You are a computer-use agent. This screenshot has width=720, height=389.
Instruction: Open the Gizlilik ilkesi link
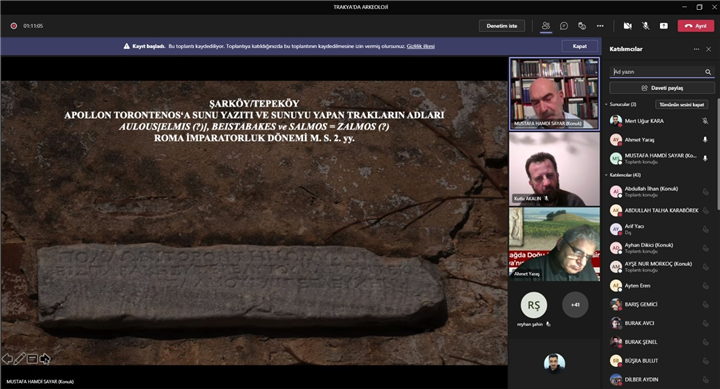point(421,46)
